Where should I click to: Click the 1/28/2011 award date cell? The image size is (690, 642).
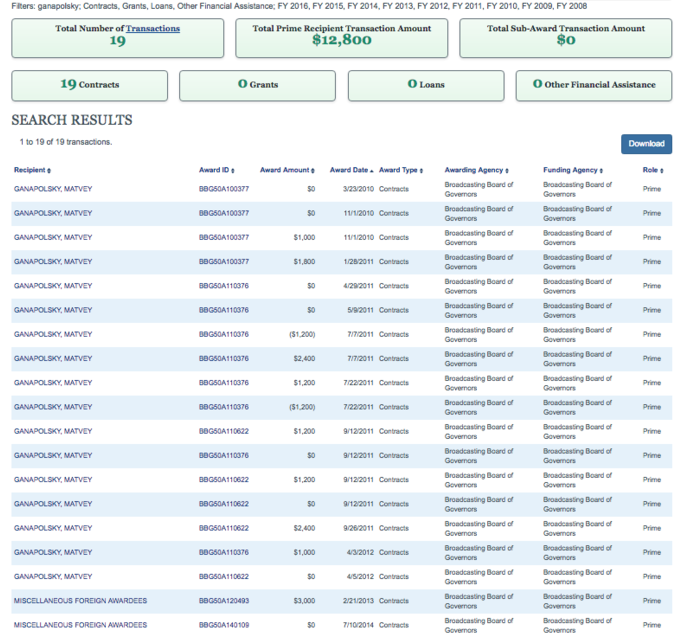pos(358,262)
